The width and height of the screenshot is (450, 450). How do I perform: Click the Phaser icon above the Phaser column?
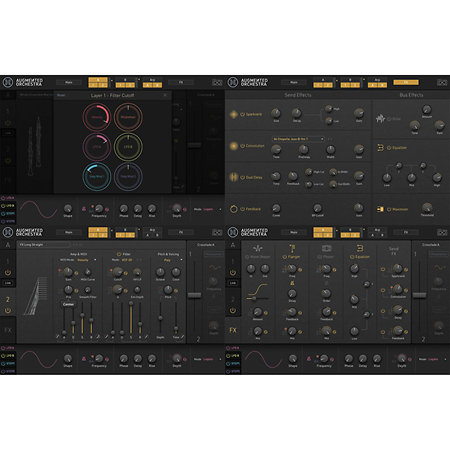pyautogui.click(x=327, y=248)
